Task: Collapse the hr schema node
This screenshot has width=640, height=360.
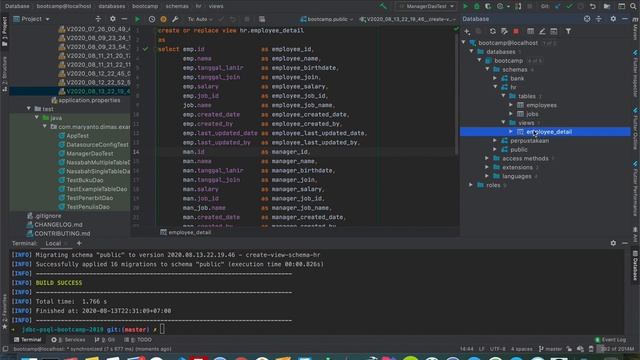Action: click(495, 87)
